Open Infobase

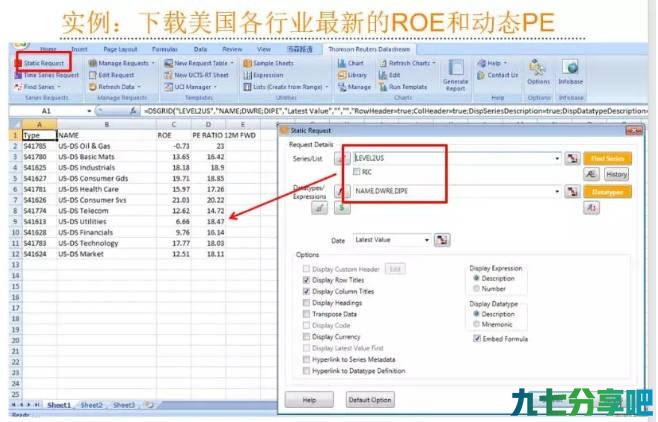570,72
